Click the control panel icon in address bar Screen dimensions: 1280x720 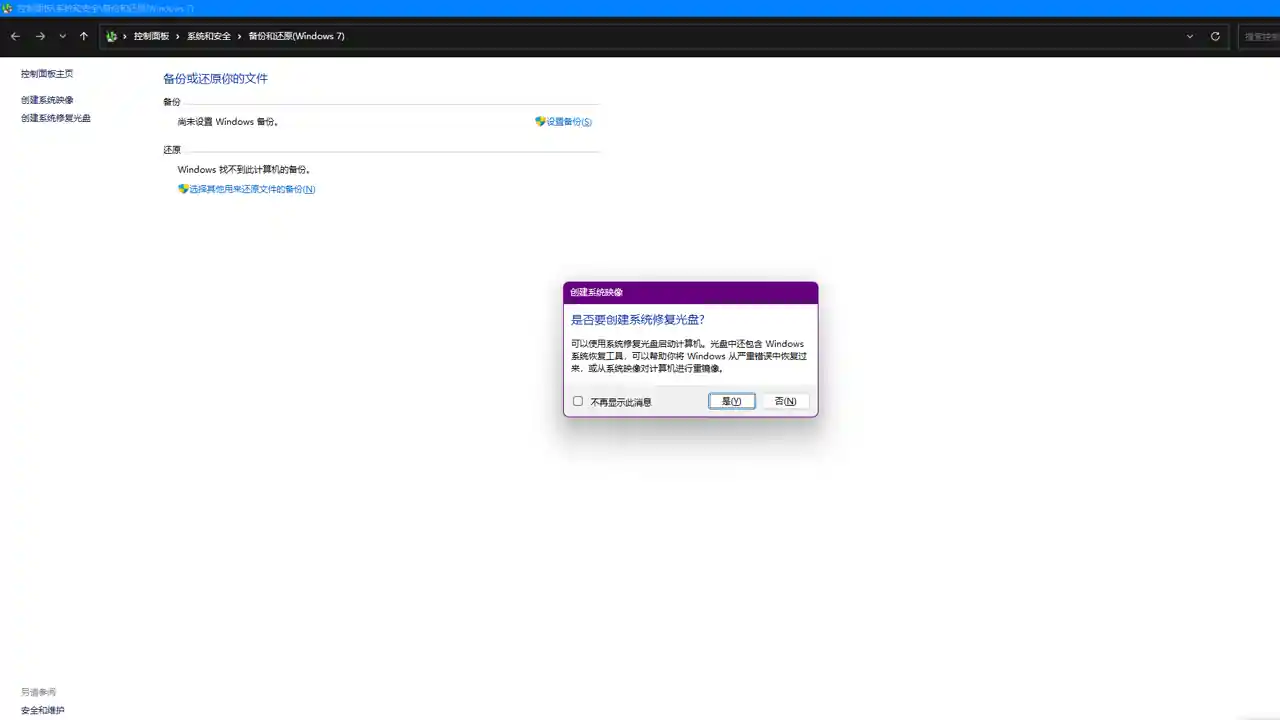pos(111,36)
